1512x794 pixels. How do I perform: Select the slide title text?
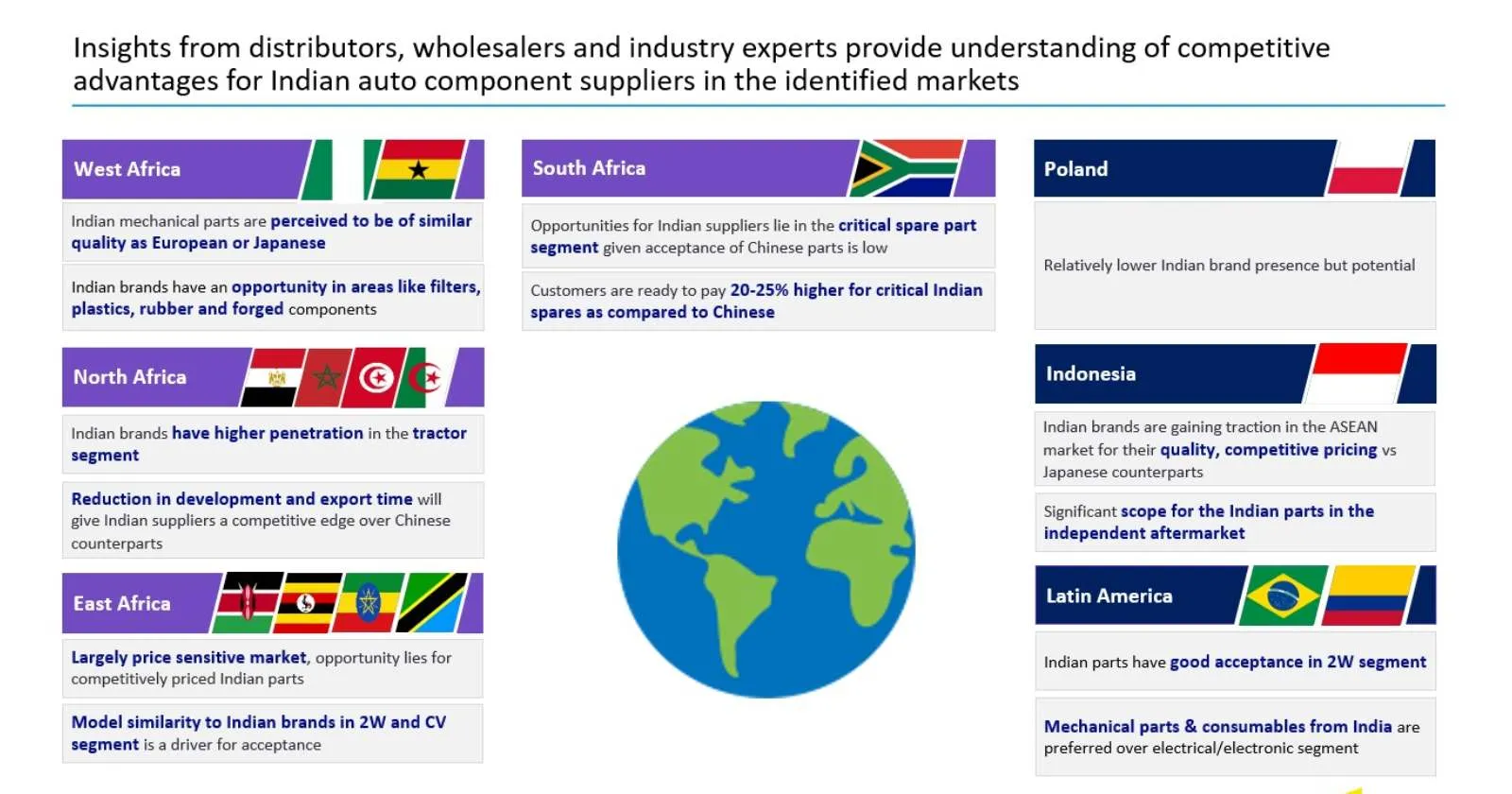701,63
